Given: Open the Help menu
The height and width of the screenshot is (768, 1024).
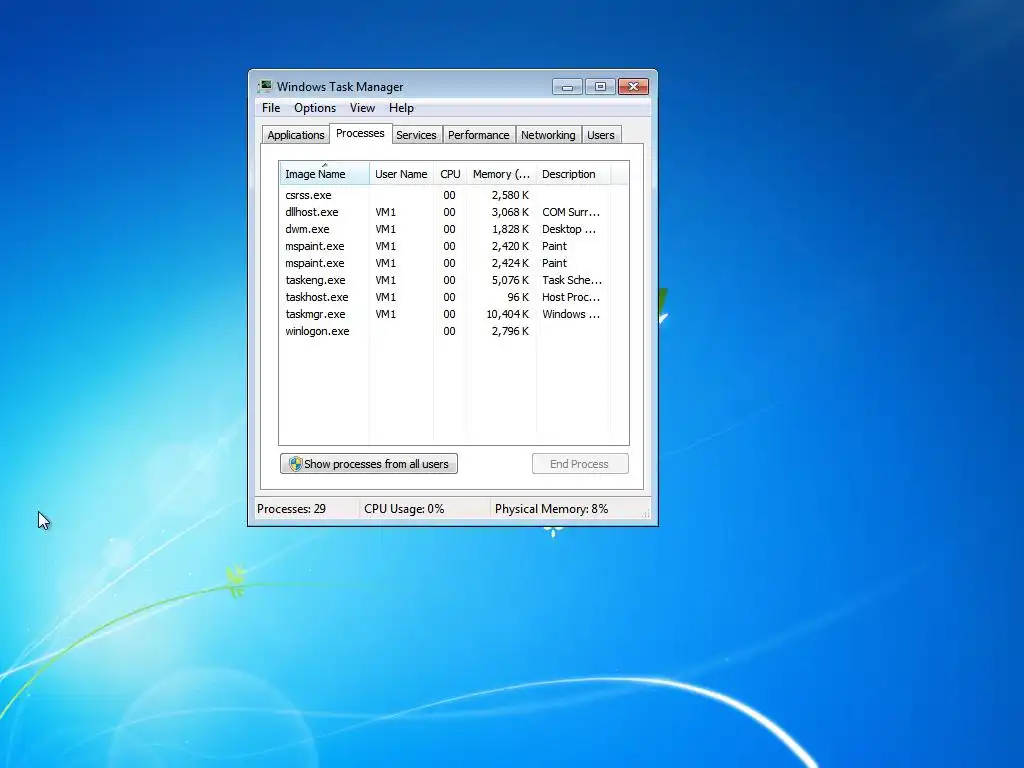Looking at the screenshot, I should (401, 108).
